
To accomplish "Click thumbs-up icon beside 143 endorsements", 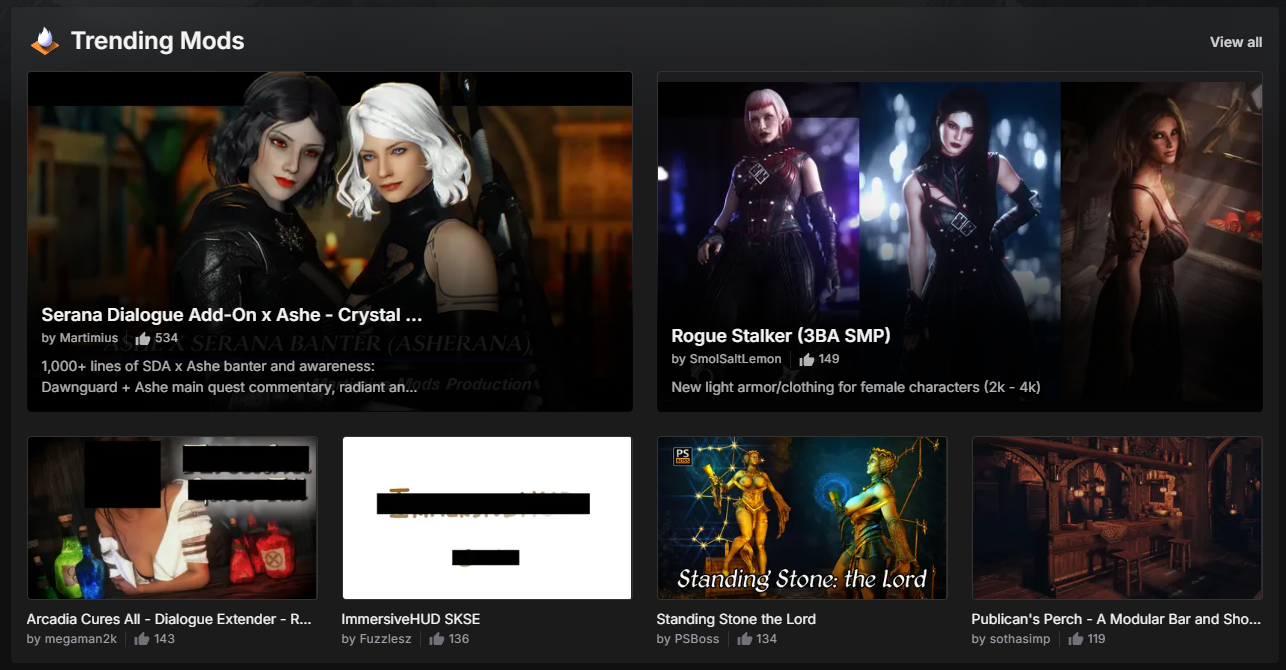I will point(142,639).
